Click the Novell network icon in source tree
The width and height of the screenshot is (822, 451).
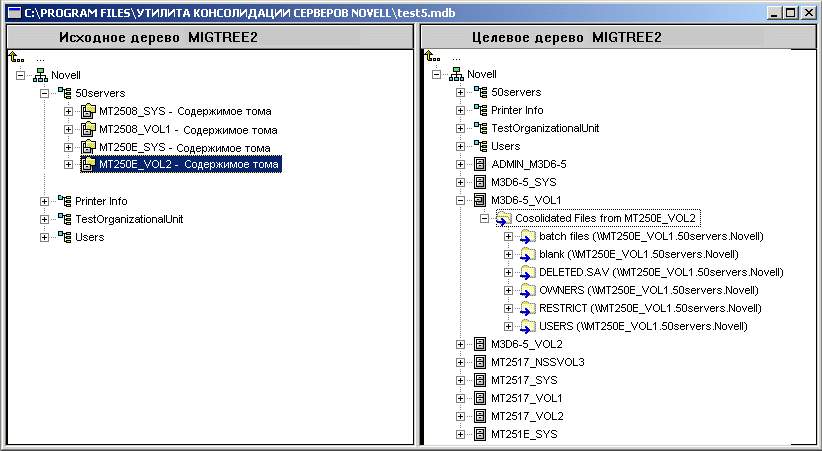pyautogui.click(x=40, y=75)
